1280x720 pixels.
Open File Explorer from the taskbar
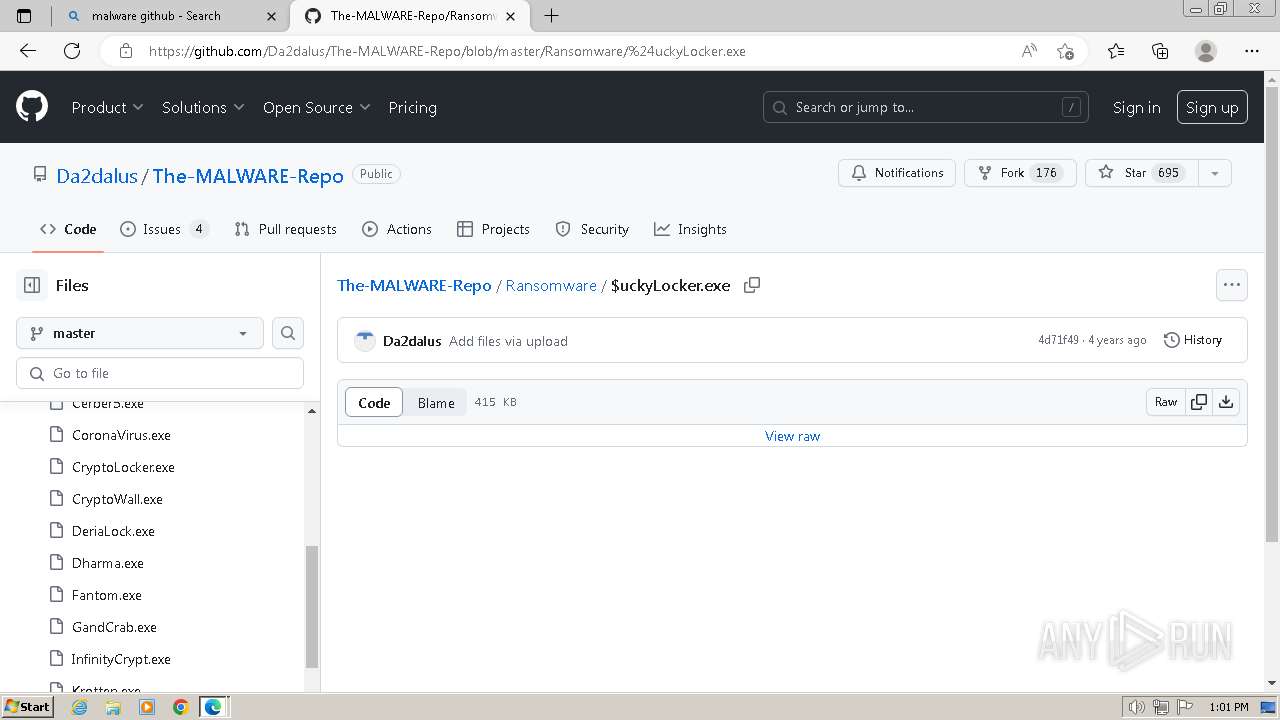click(113, 707)
